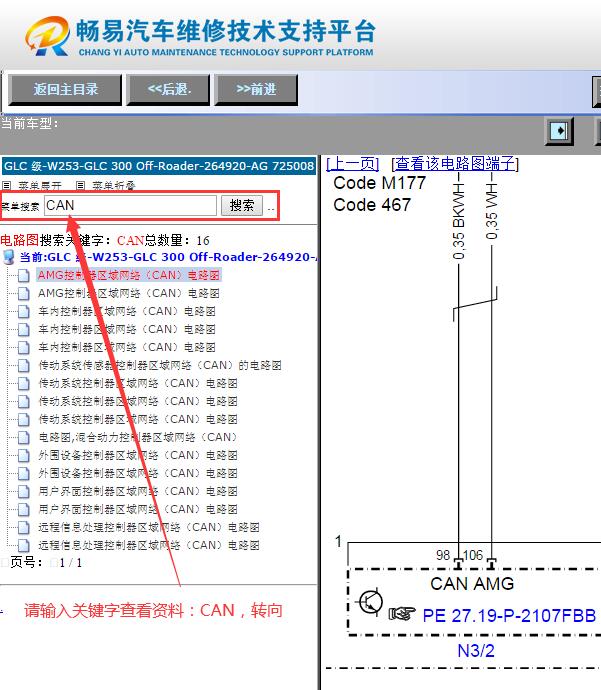Go back with the <<后退 button

coord(169,90)
